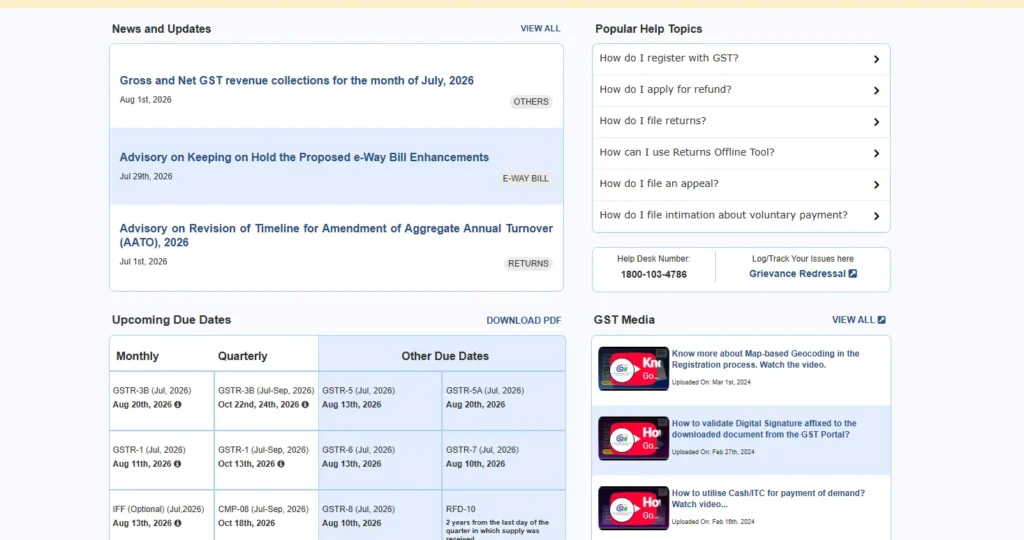This screenshot has width=1024, height=540.
Task: Click IFF (Optional) (Jul,2026) cell
Action: coord(161,515)
